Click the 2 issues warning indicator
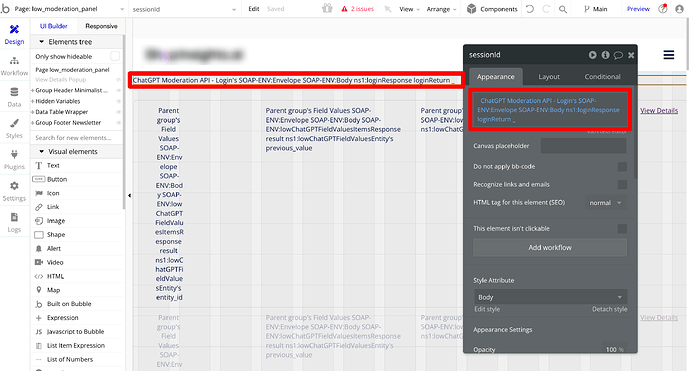 pos(358,9)
